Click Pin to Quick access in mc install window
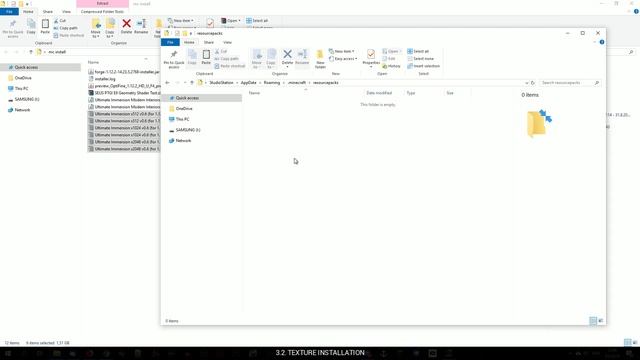The width and height of the screenshot is (640, 360). tap(13, 28)
